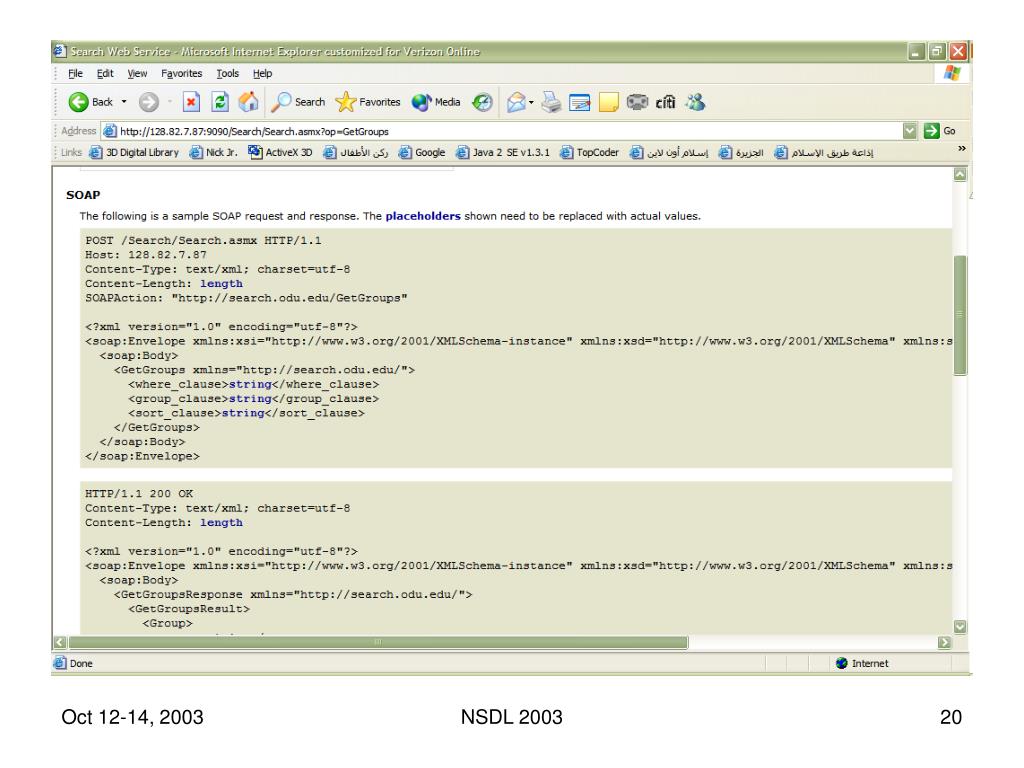
Task: Click the horizontal scrollbar right arrow
Action: pos(944,643)
